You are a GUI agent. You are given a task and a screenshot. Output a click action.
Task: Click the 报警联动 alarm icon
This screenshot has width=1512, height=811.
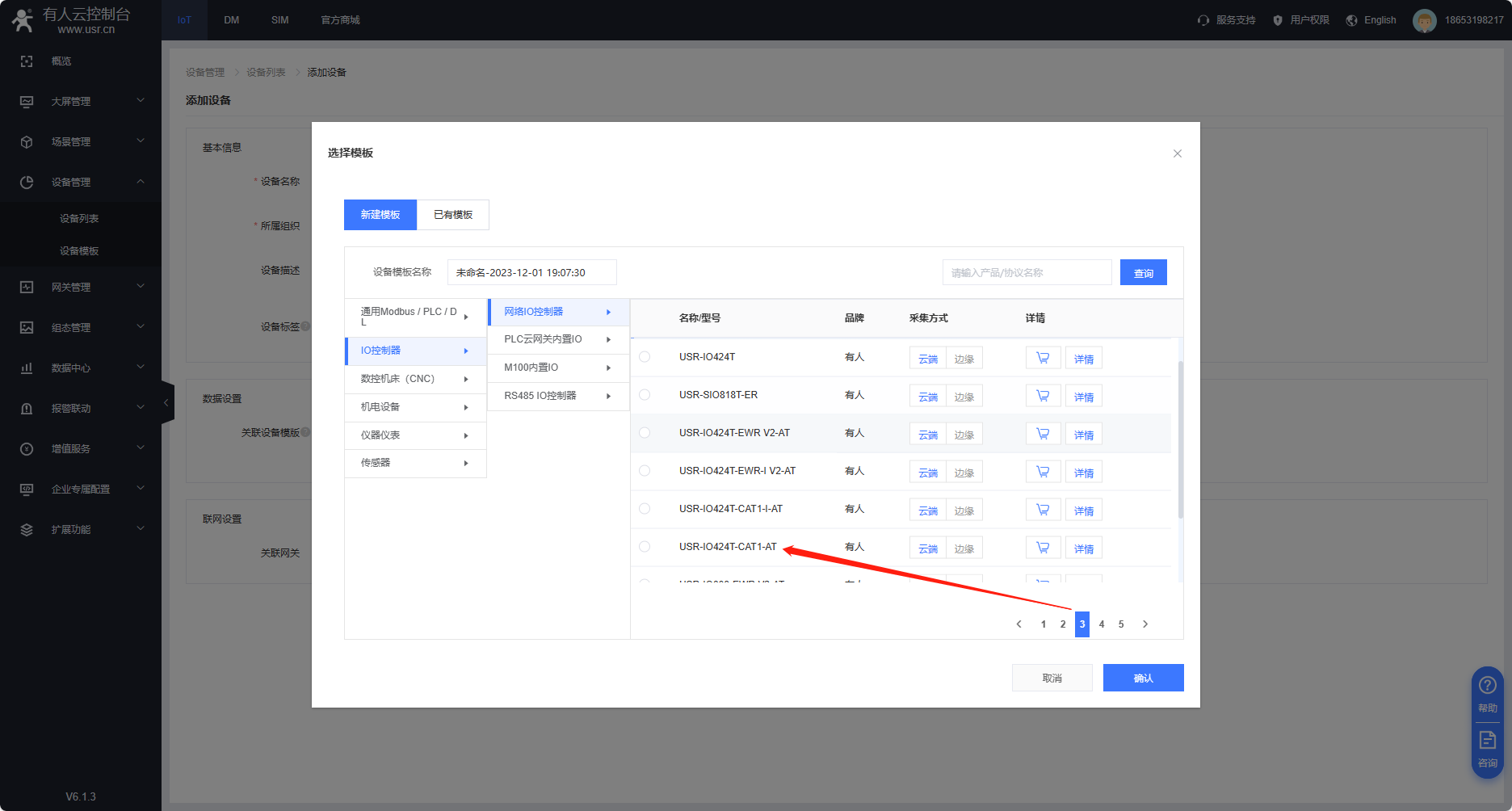pos(27,409)
